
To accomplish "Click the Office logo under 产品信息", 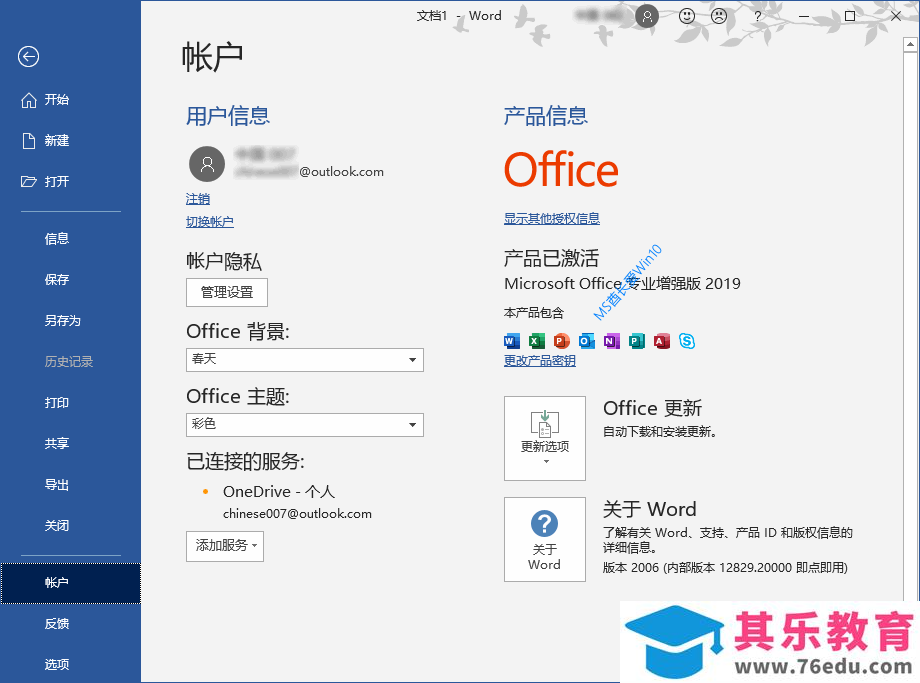I will point(561,170).
